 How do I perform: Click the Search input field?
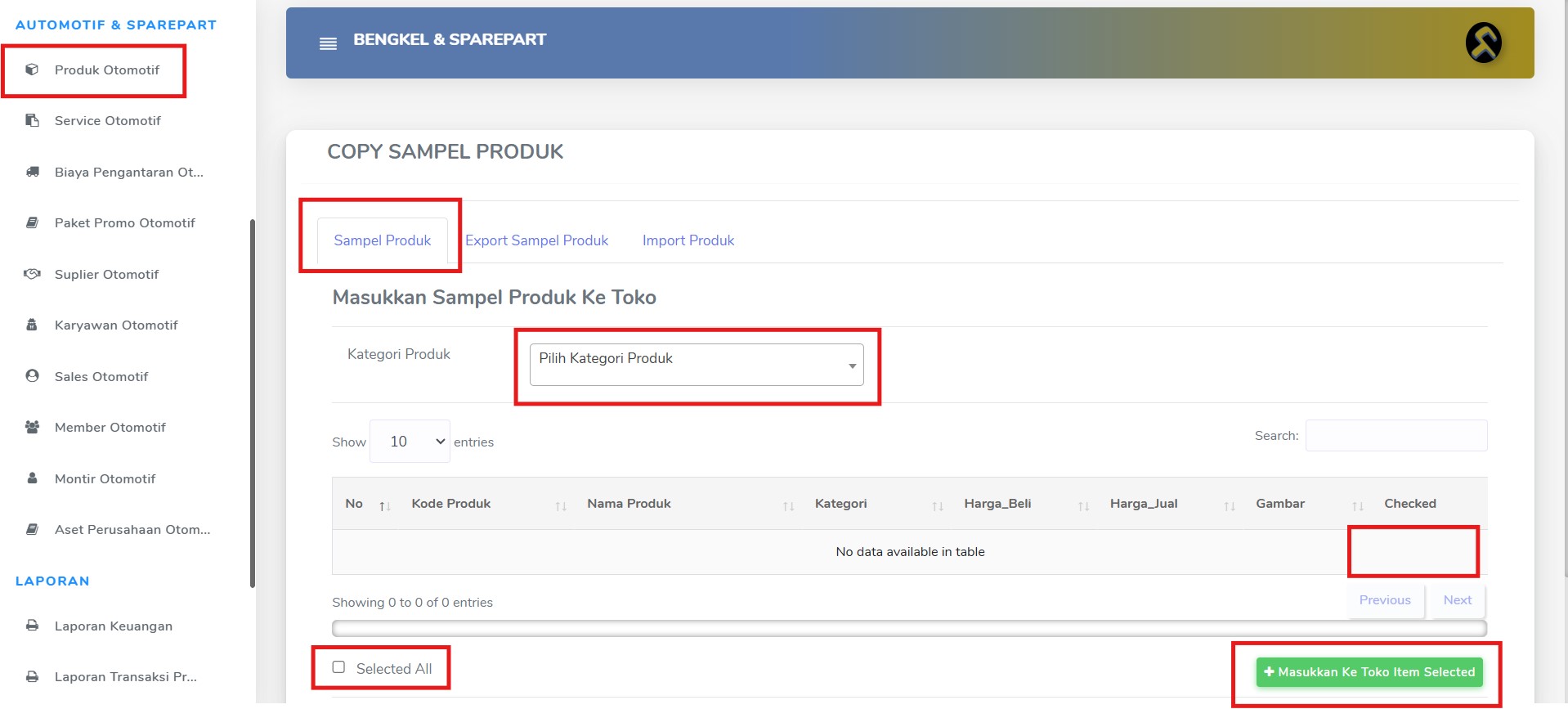1396,435
